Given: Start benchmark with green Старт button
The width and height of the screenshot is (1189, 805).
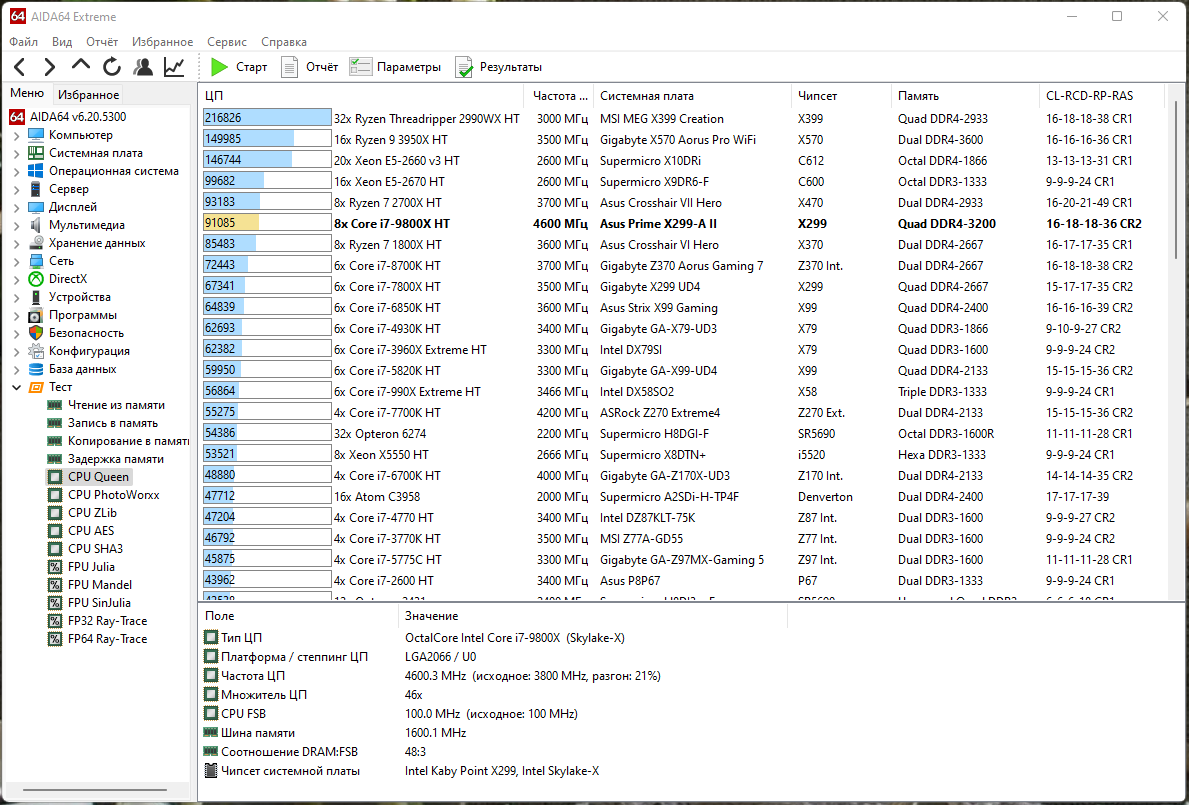Looking at the screenshot, I should 238,67.
